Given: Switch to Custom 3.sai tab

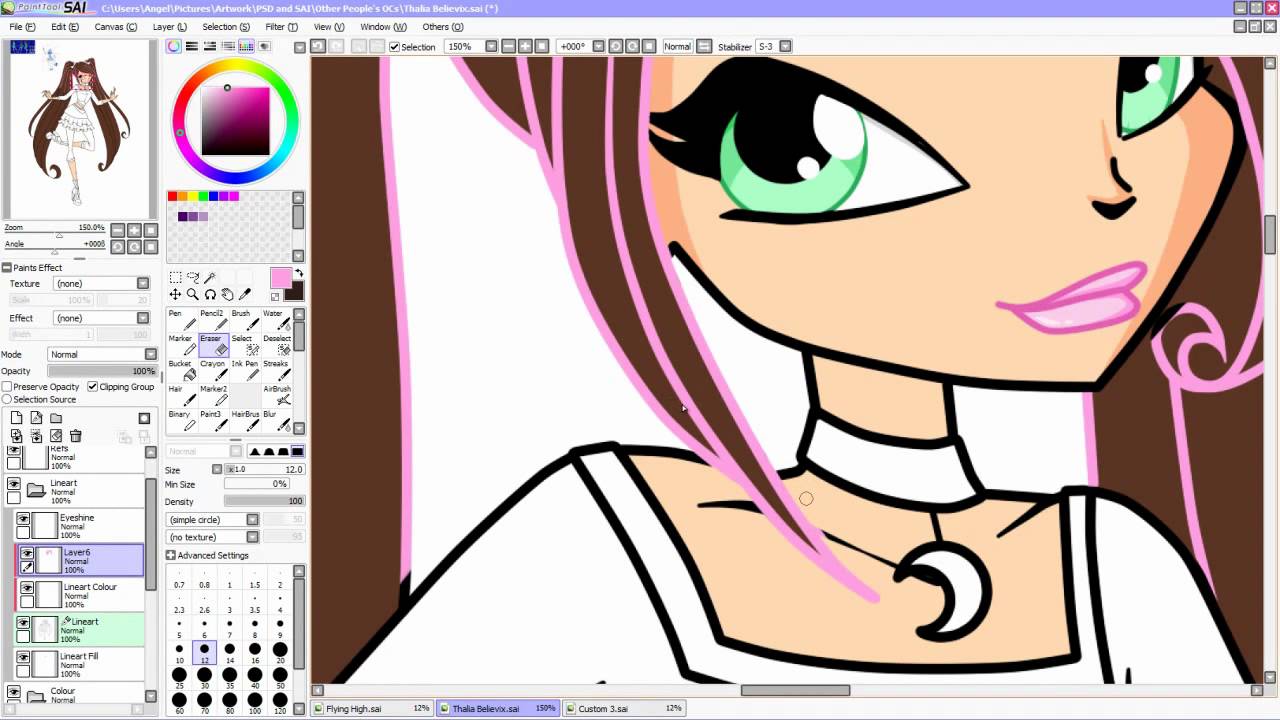Looking at the screenshot, I should pyautogui.click(x=624, y=709).
